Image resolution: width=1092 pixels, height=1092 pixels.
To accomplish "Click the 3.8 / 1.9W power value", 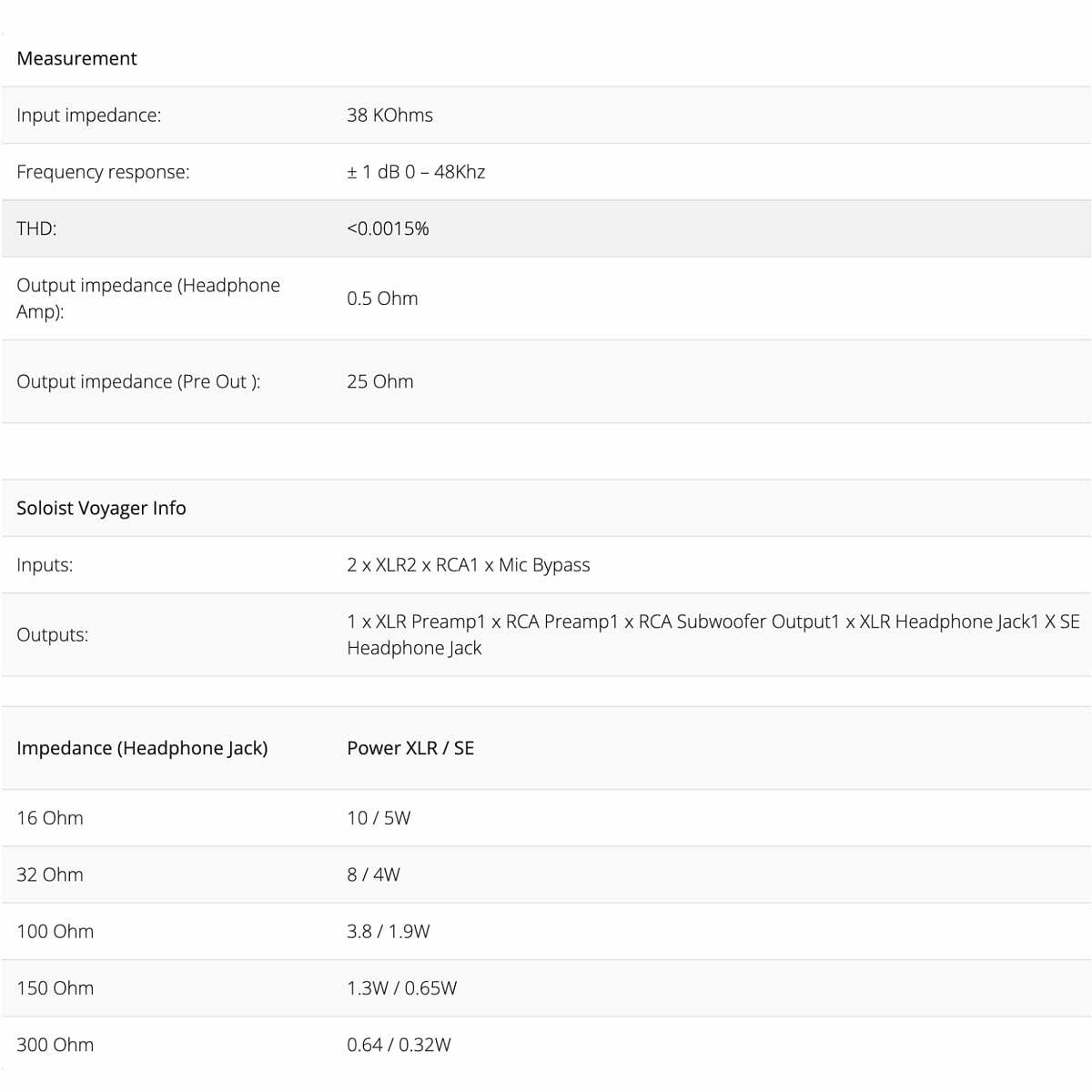I will click(388, 931).
